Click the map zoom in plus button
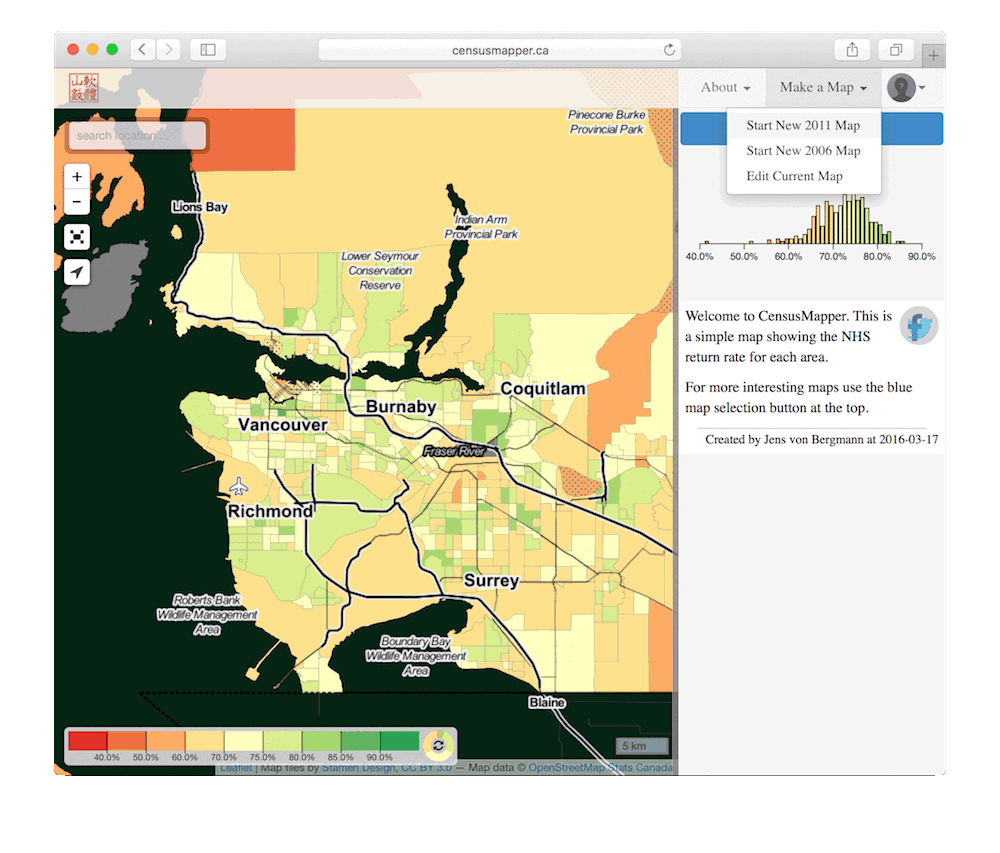The image size is (1000, 853). point(77,177)
